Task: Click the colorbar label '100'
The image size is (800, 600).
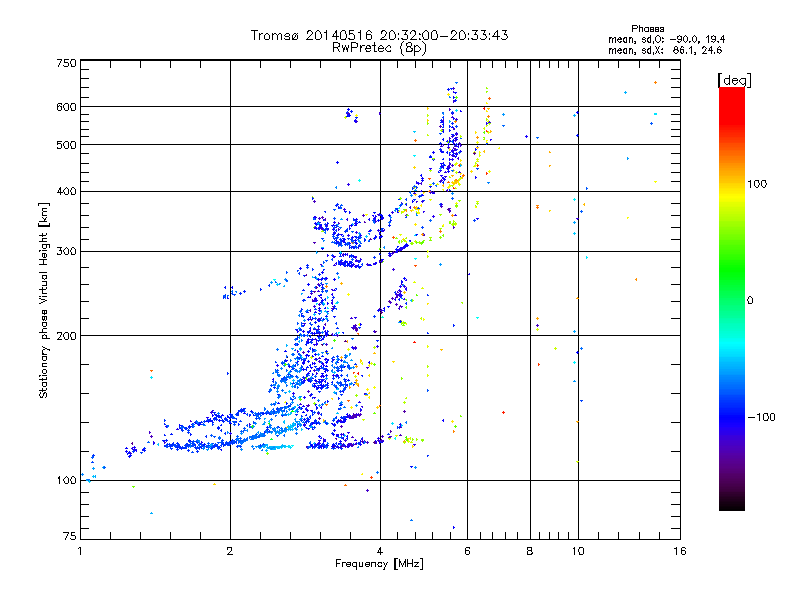Action: (x=757, y=184)
